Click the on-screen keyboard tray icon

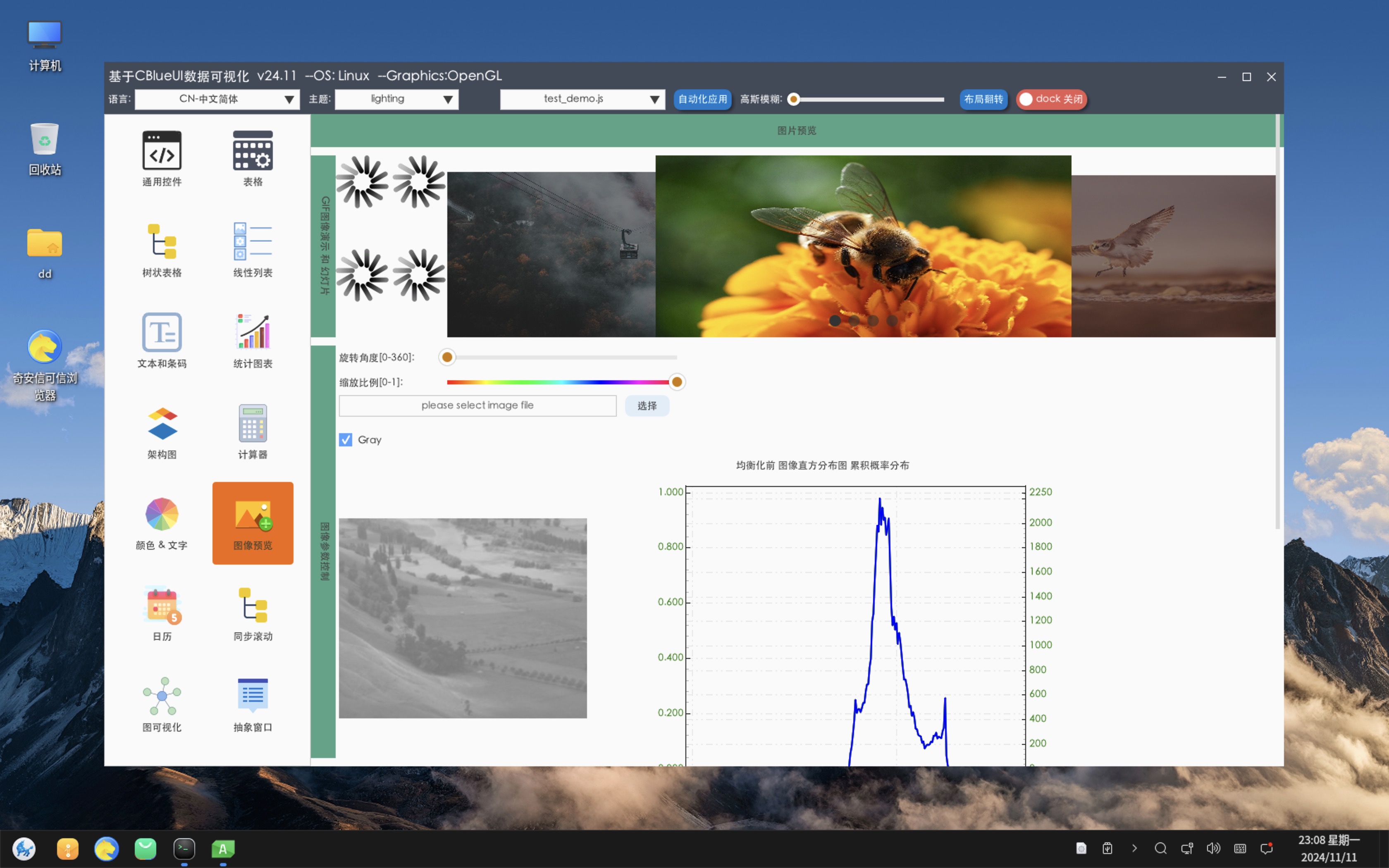point(1240,848)
